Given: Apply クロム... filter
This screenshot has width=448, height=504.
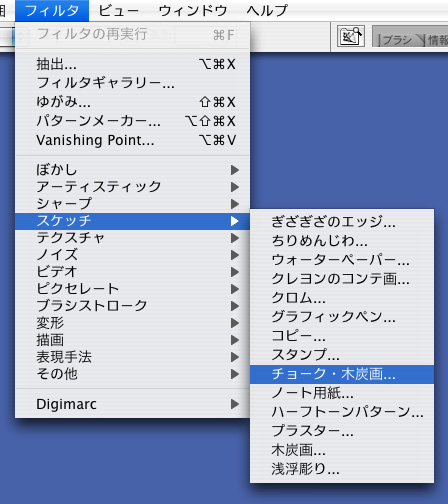Looking at the screenshot, I should click(x=342, y=298).
